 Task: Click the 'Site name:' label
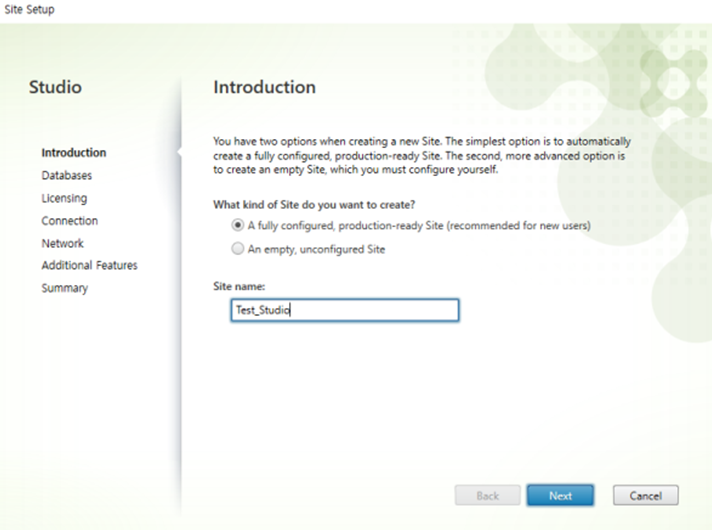tap(239, 287)
